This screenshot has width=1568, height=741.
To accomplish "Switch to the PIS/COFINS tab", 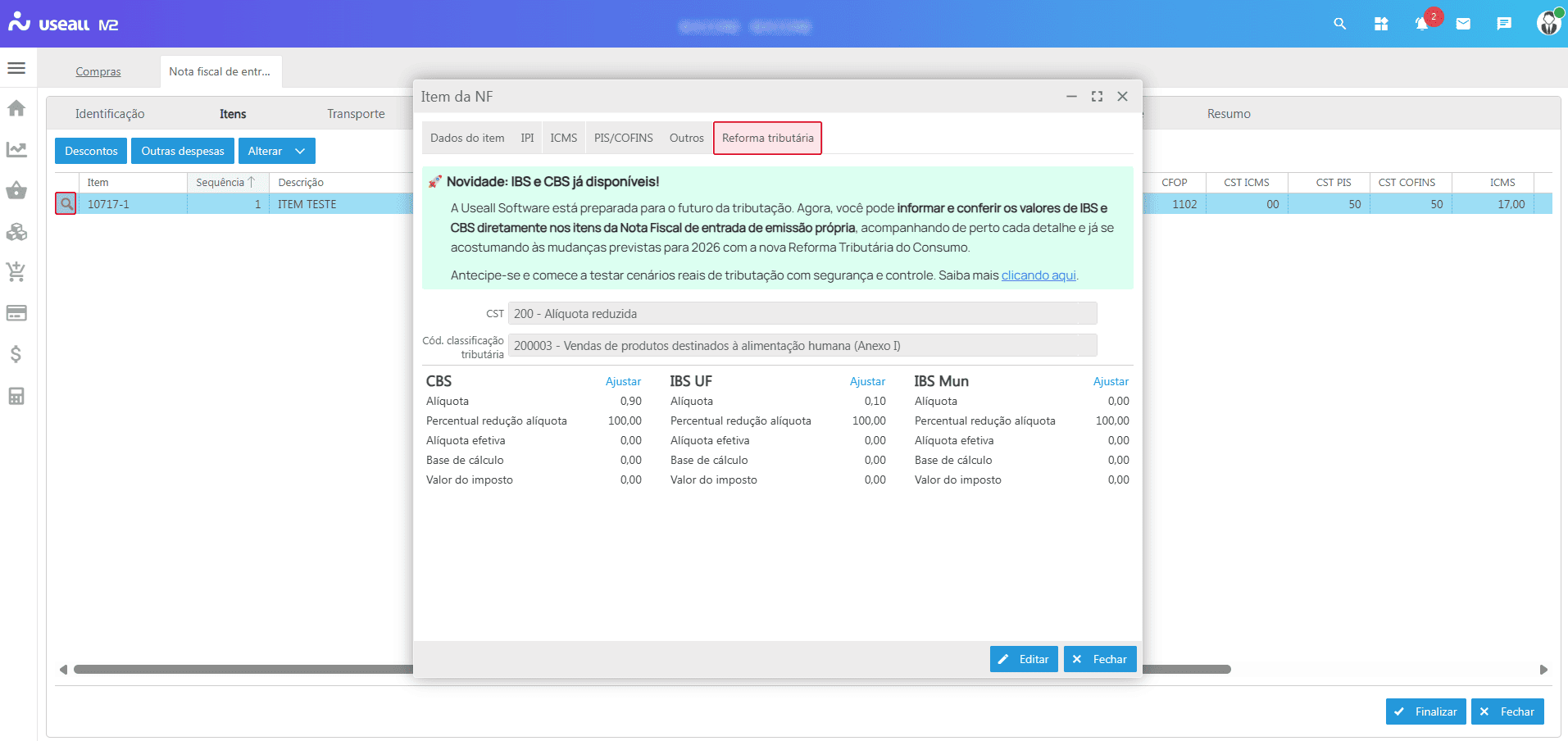I will (623, 138).
